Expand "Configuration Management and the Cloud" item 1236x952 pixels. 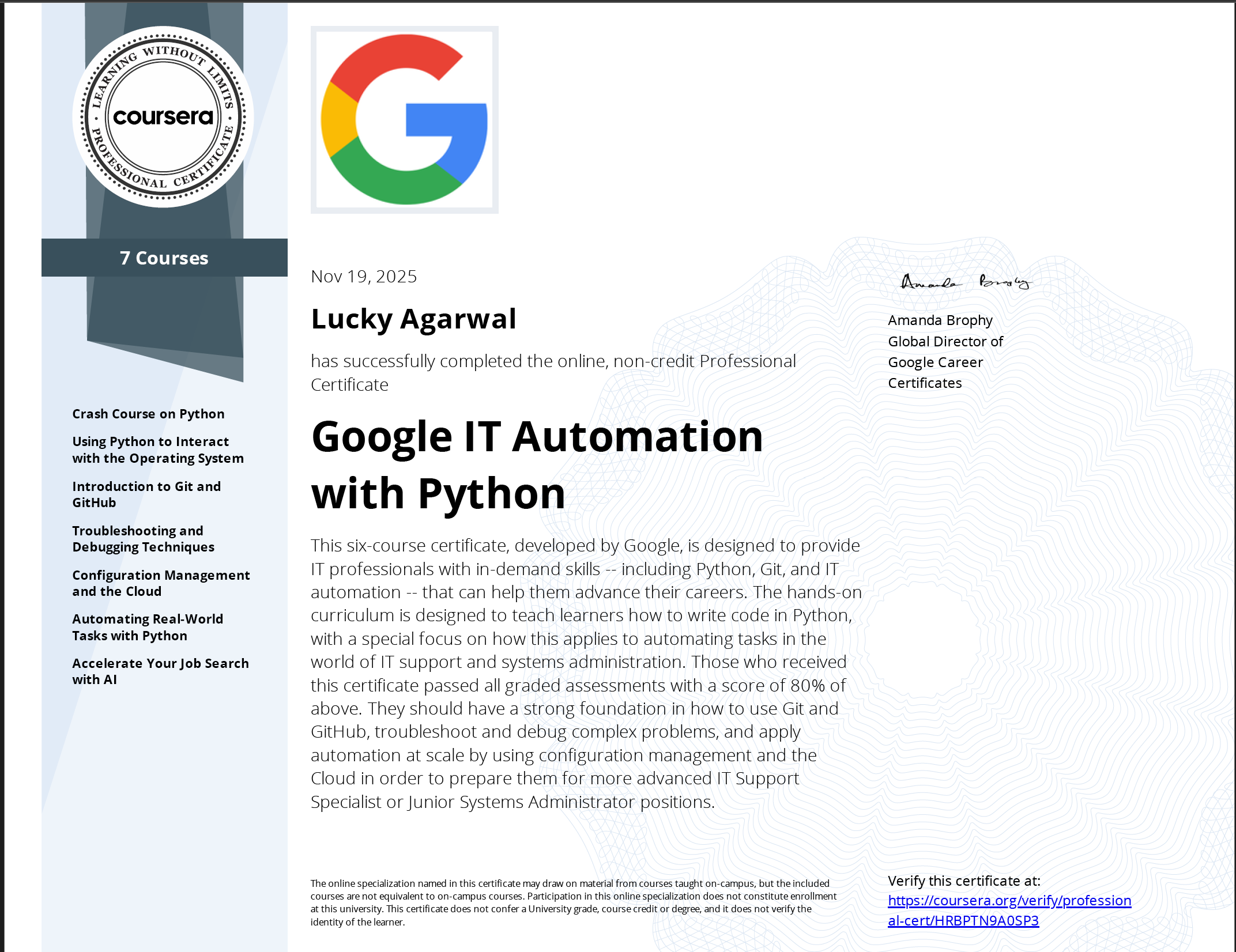[161, 583]
